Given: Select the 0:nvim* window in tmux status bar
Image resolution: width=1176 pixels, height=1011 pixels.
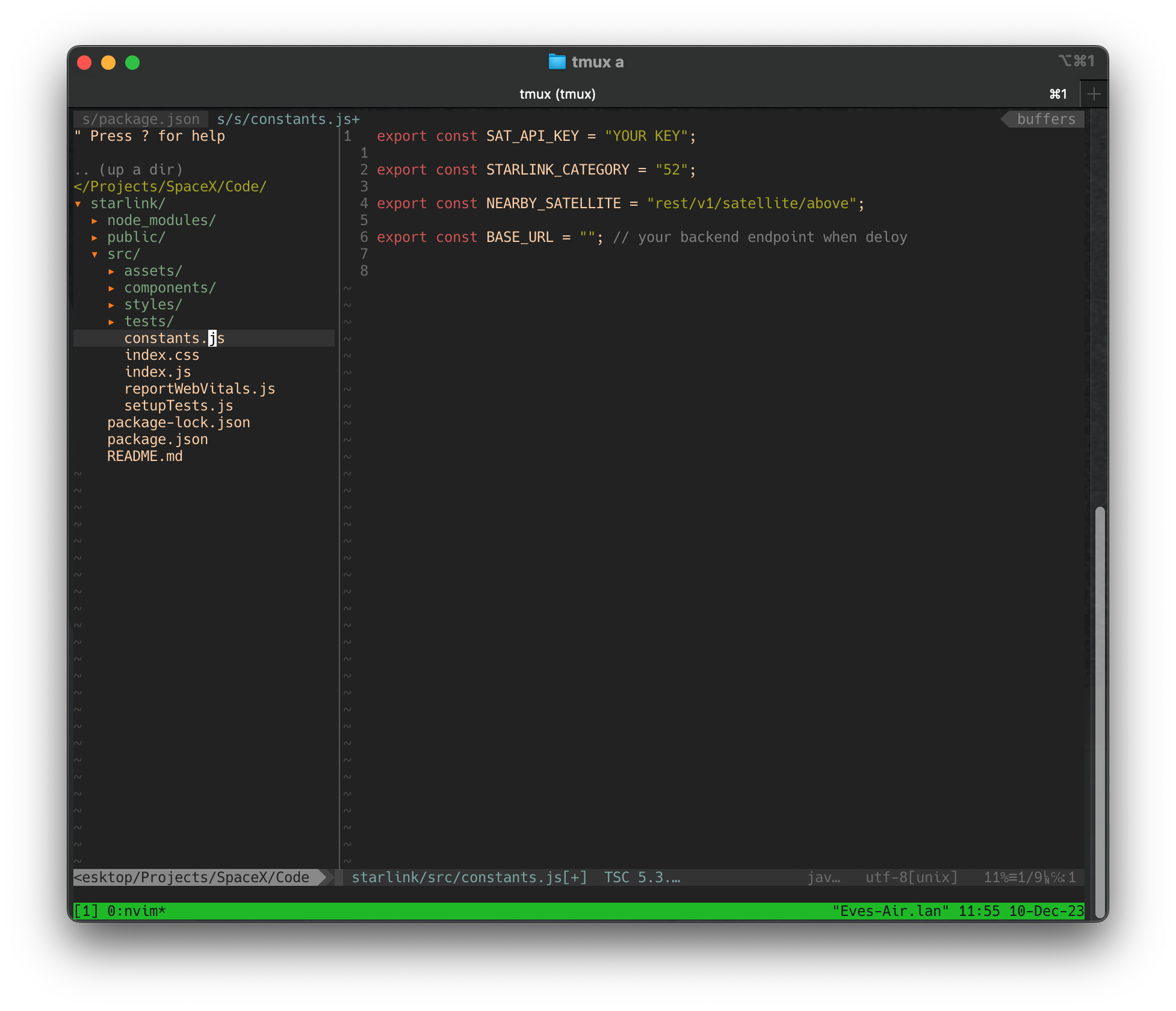Looking at the screenshot, I should tap(135, 911).
